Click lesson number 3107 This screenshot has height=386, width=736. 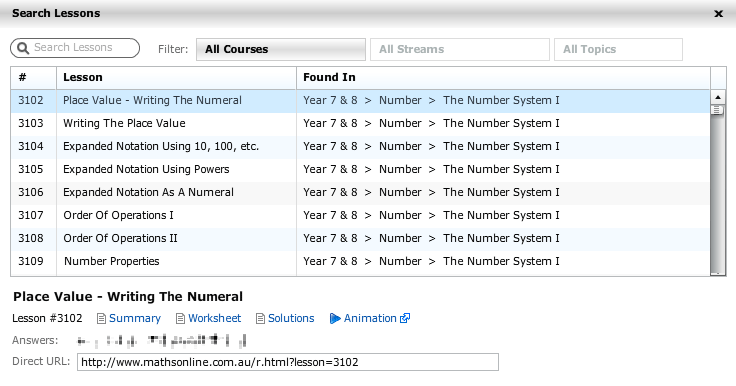coord(31,216)
